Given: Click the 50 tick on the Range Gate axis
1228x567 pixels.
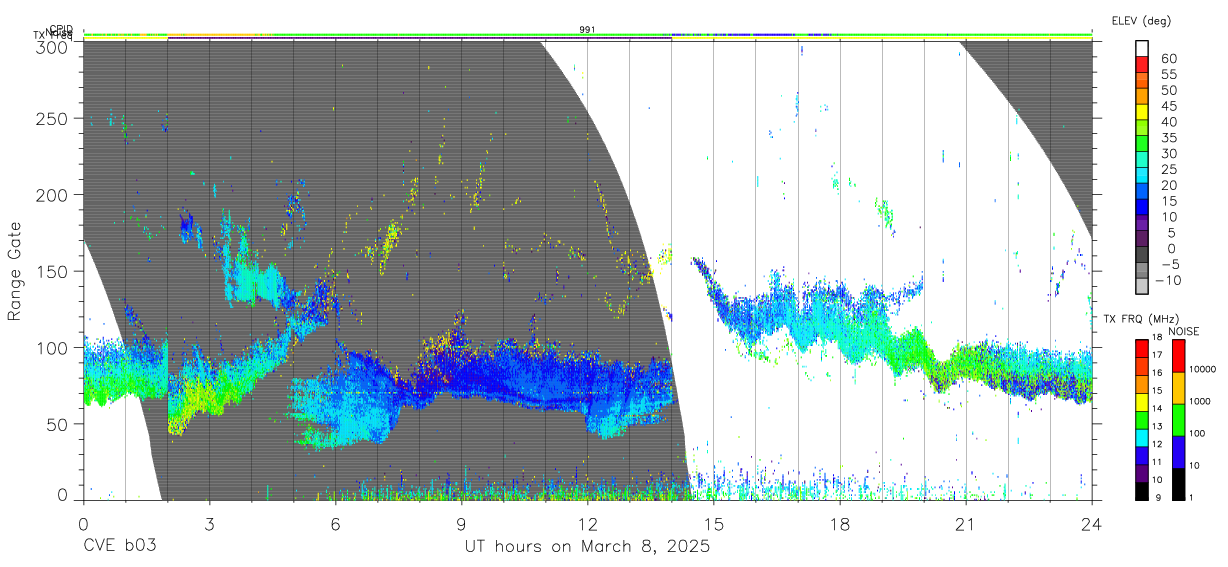Looking at the screenshot, I should tap(57, 423).
